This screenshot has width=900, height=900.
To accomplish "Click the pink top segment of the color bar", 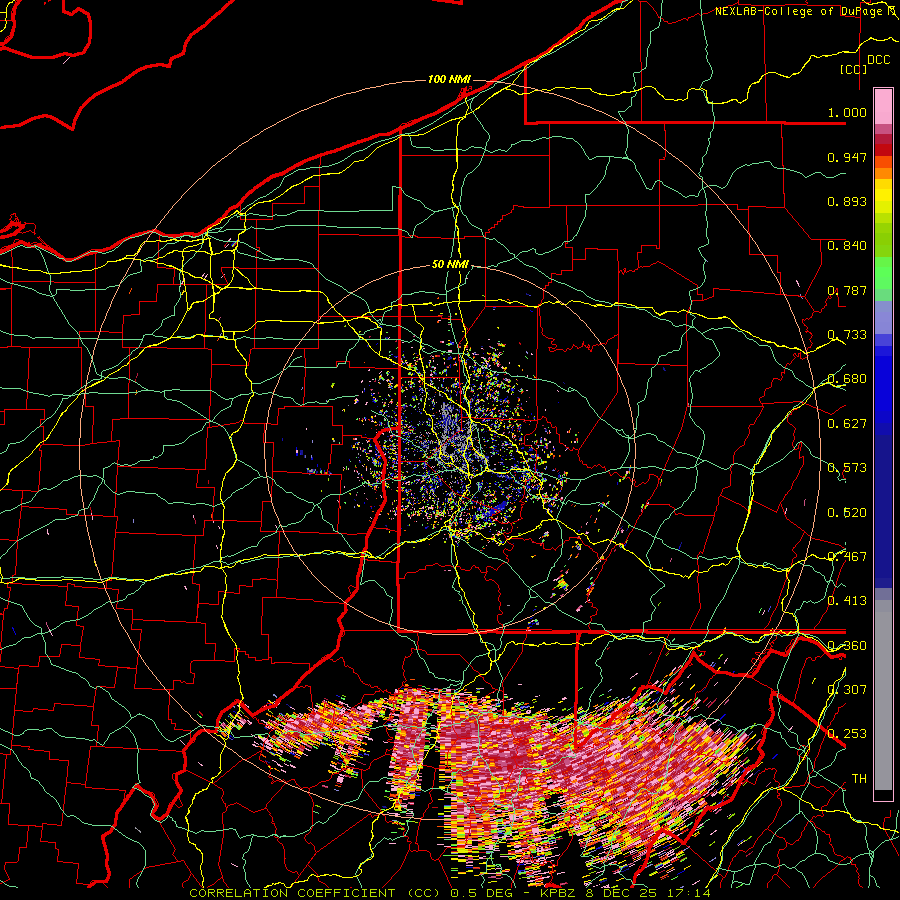I will click(883, 106).
